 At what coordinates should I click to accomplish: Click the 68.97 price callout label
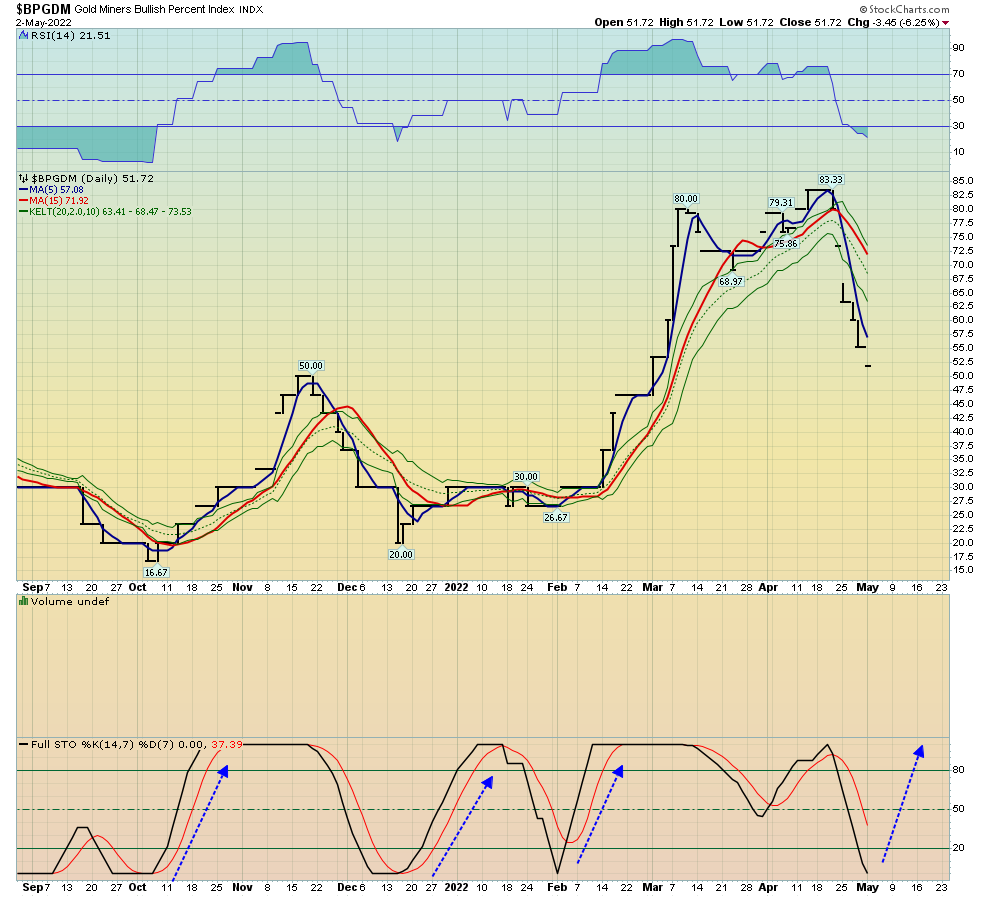(732, 282)
